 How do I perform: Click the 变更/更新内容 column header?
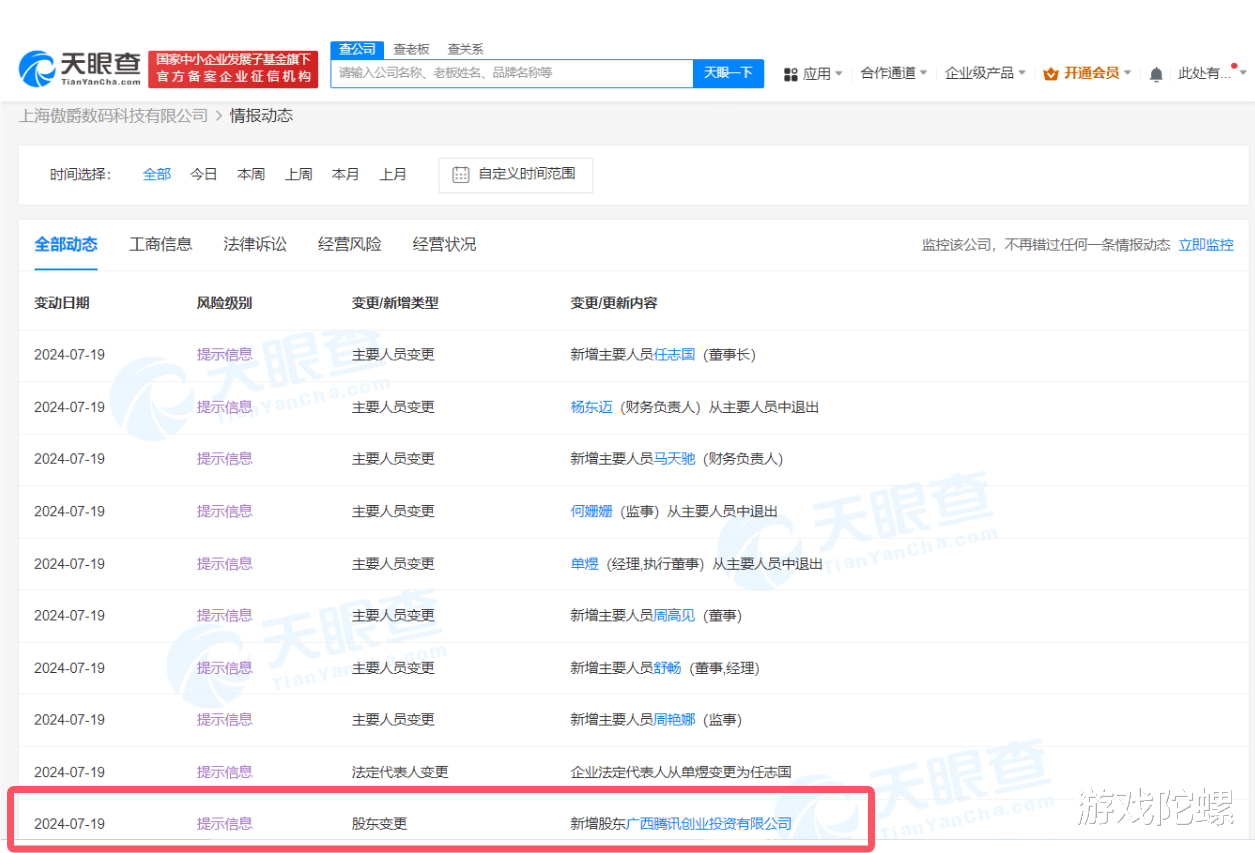[614, 303]
